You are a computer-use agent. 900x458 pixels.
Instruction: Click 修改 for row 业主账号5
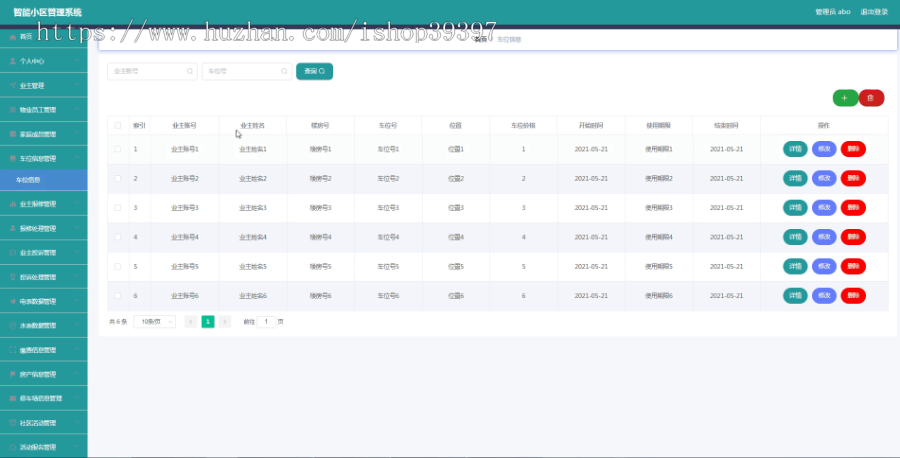824,266
